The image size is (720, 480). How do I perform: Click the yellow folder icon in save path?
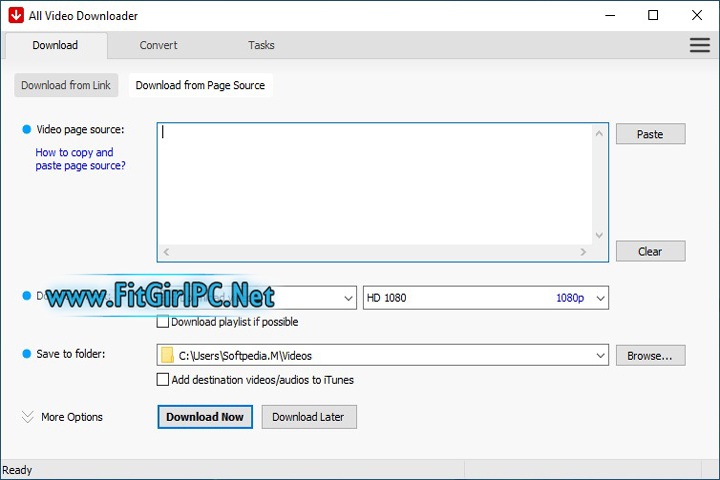[167, 355]
